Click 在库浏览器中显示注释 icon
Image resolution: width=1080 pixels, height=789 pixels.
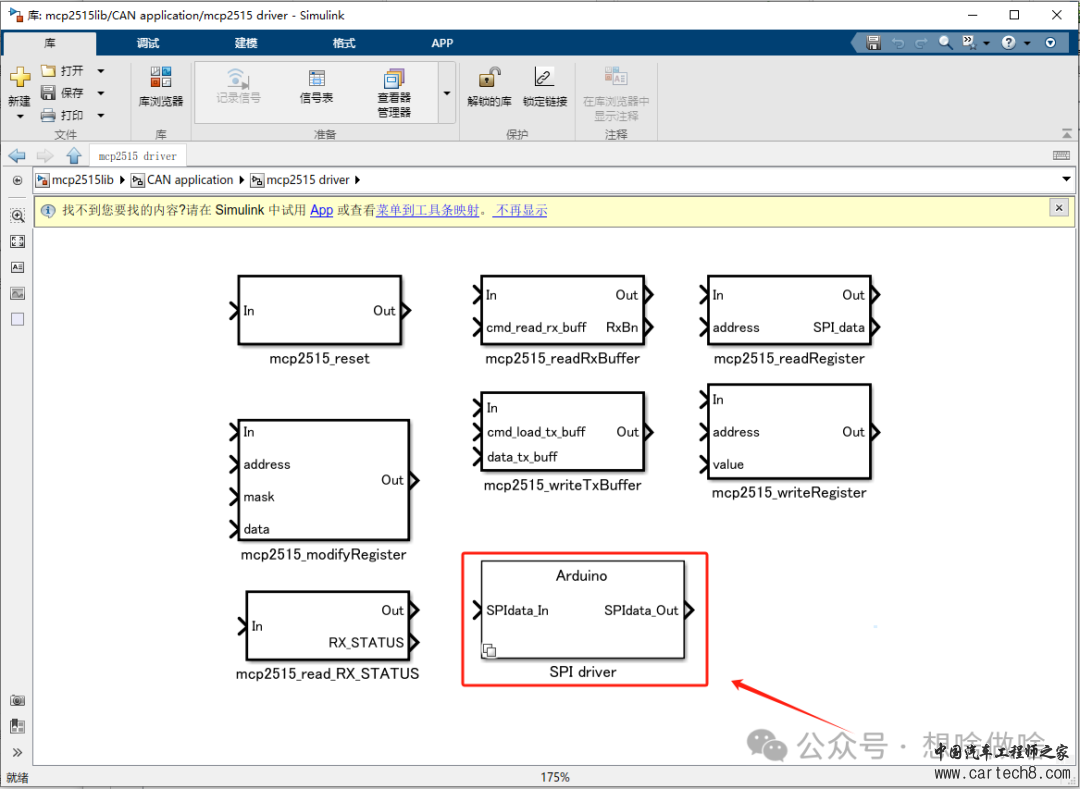[x=616, y=76]
